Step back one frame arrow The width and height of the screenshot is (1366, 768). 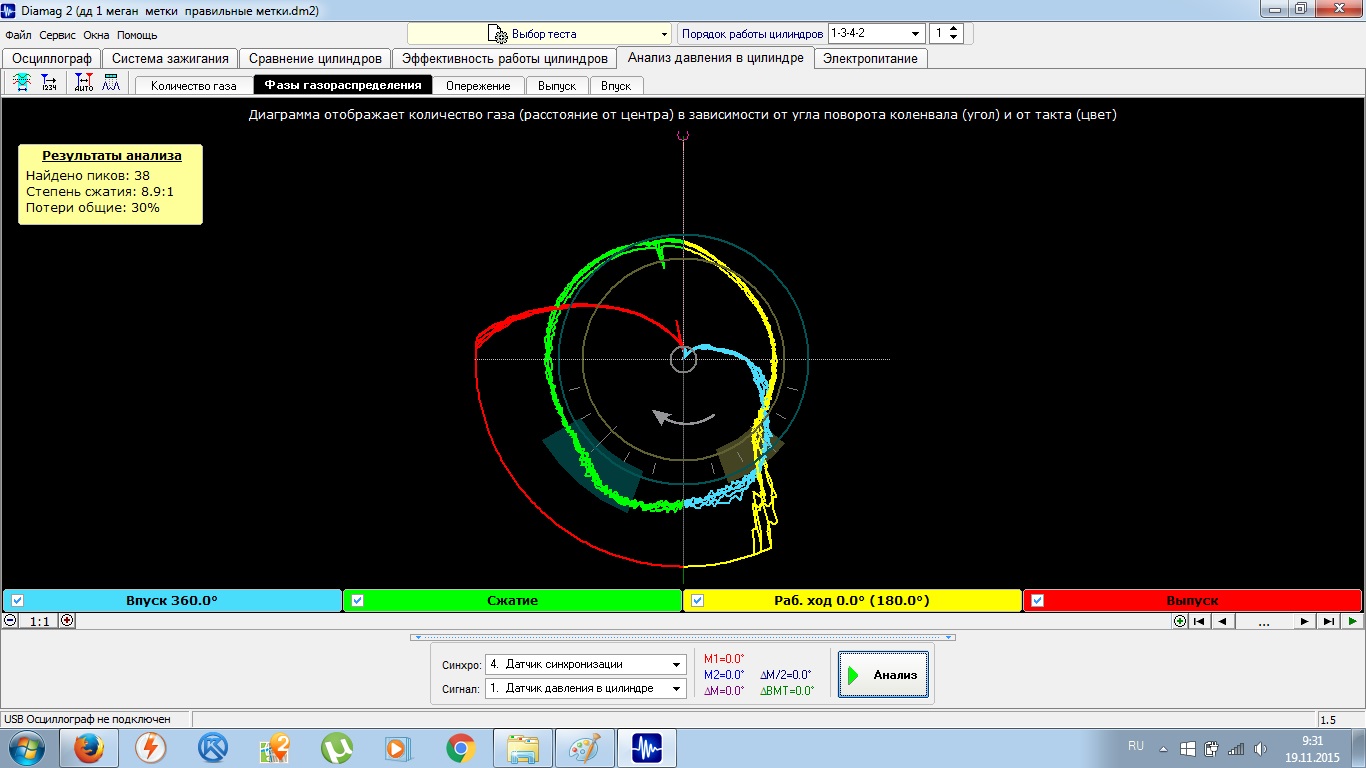tap(1222, 621)
